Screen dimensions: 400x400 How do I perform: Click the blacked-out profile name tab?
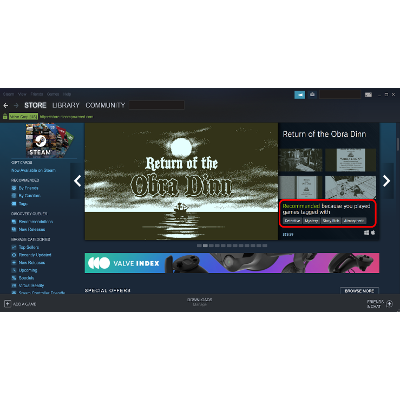tap(157, 105)
